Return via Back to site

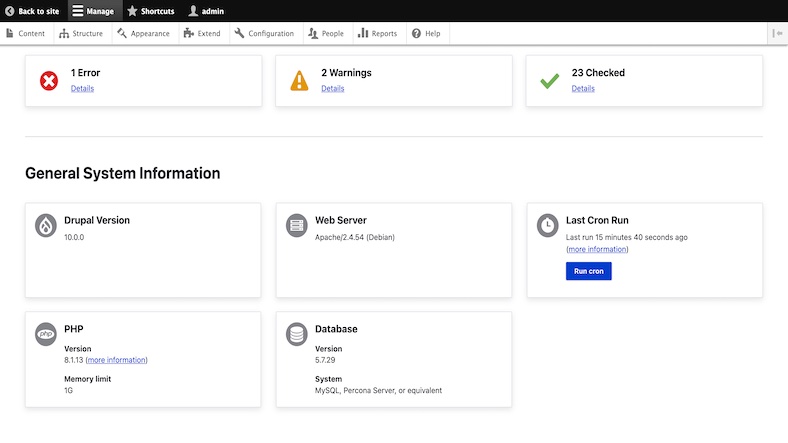(x=32, y=11)
